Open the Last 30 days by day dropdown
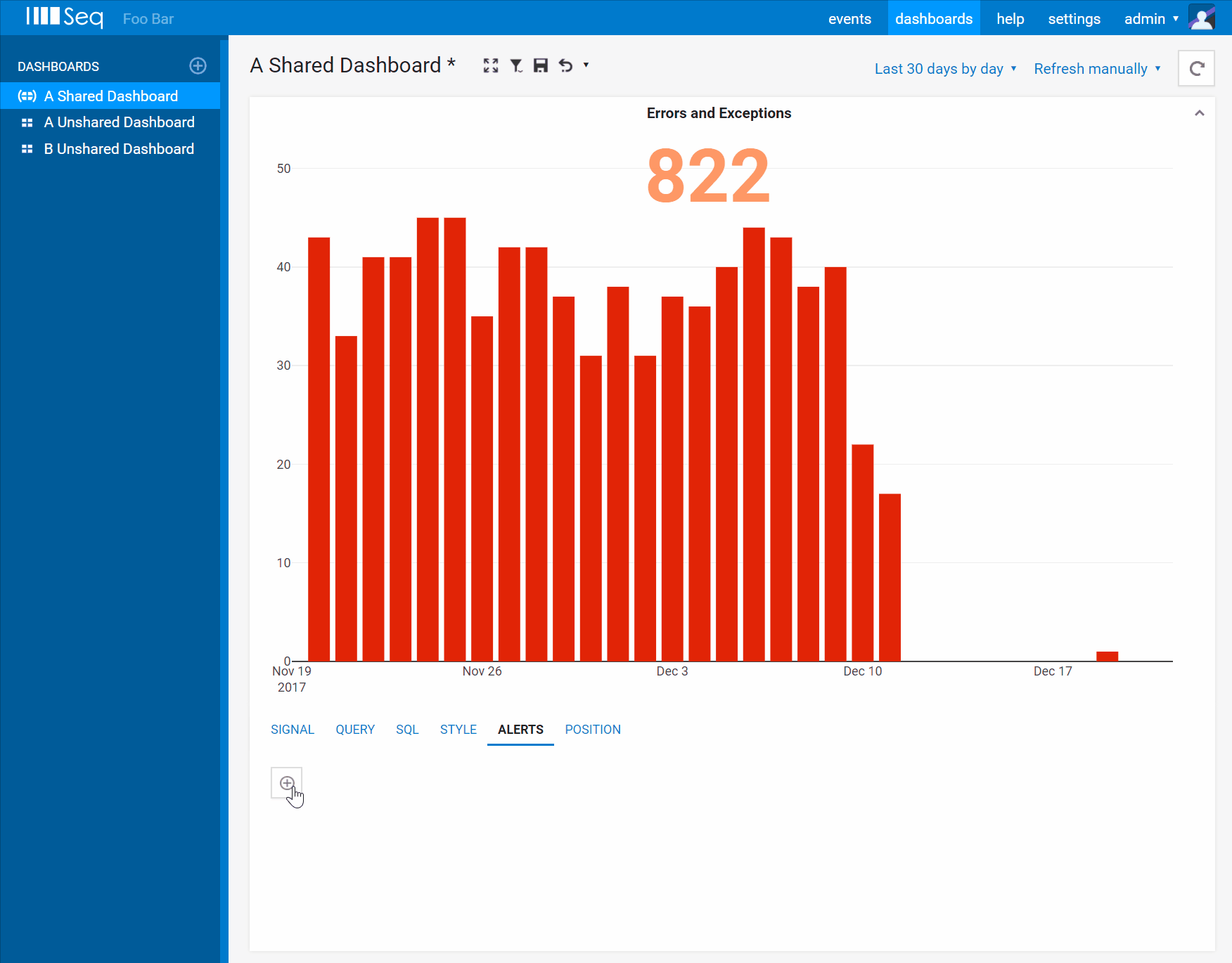1232x963 pixels. 945,68
